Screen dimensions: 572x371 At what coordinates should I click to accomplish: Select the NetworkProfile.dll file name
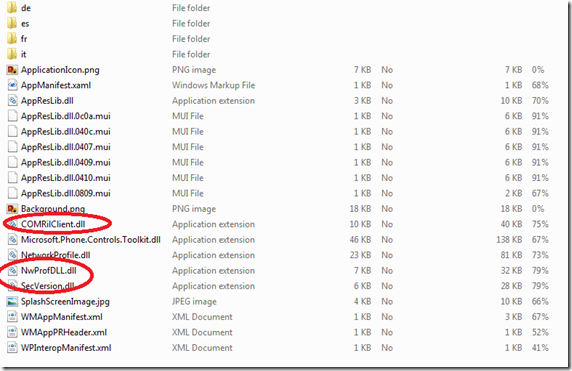55,255
